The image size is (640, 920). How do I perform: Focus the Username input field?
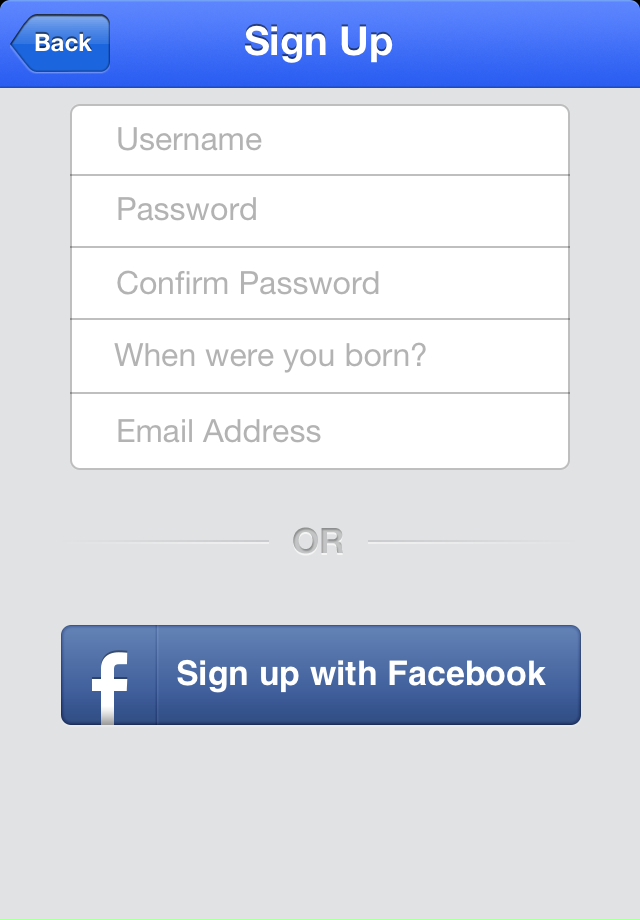(320, 140)
